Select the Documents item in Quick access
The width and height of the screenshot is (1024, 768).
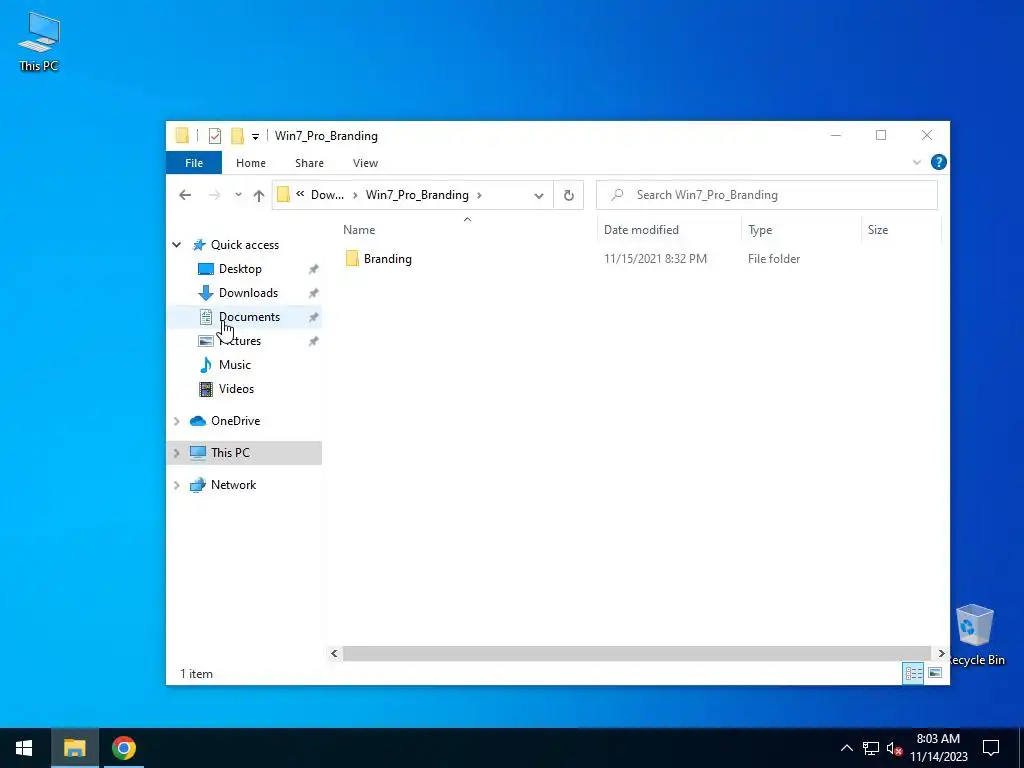[244, 317]
